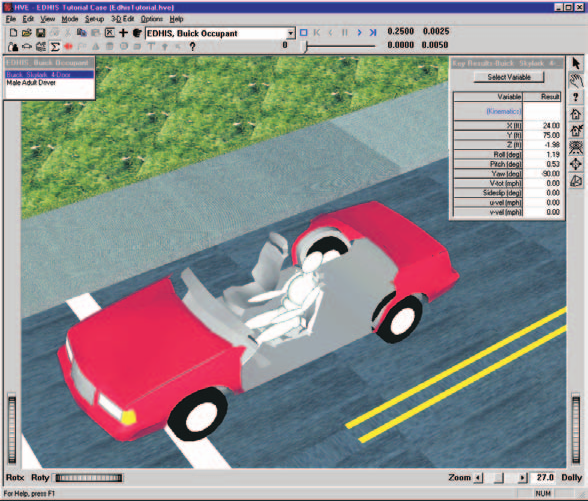This screenshot has height=501, width=588.
Task: Click the Roty horizontal thumbwheel
Action: pos(89,478)
